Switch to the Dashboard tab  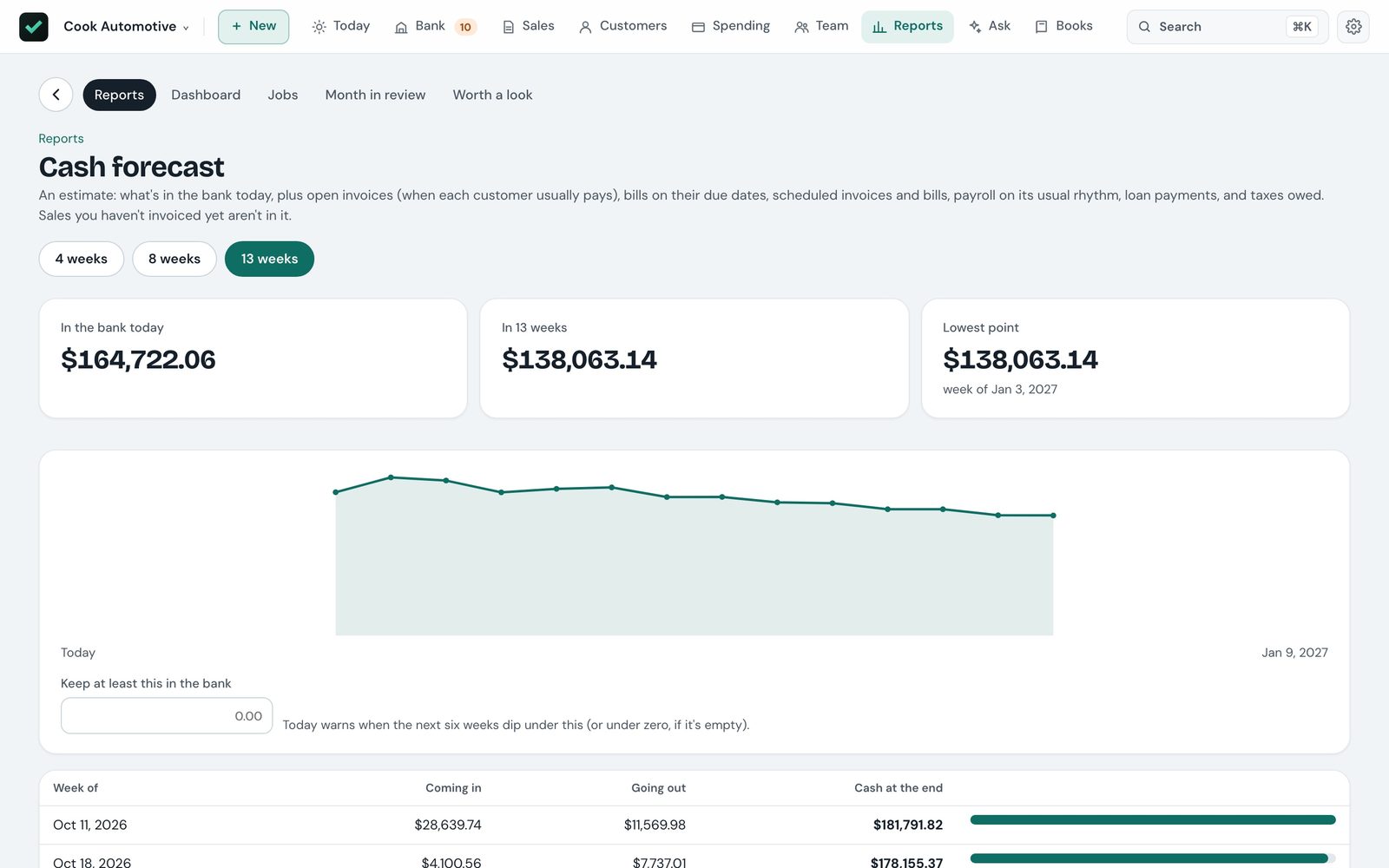pos(206,95)
